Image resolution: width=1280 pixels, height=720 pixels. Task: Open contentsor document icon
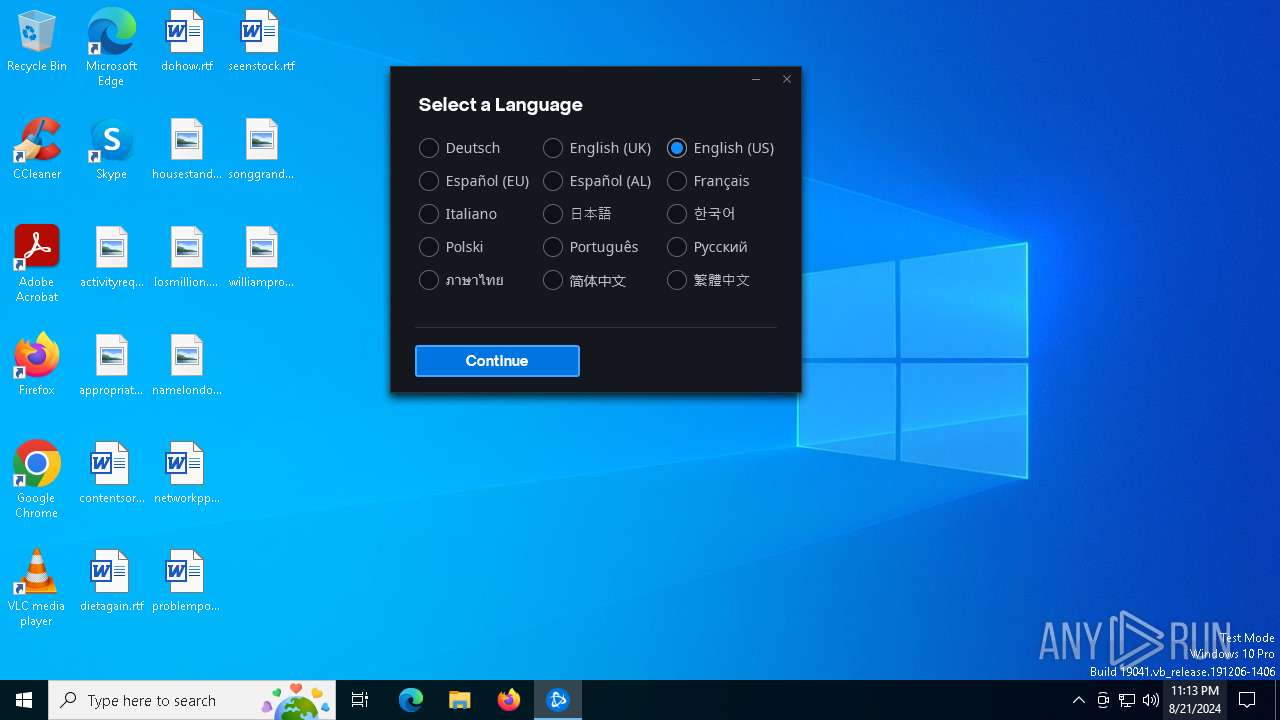[x=111, y=474]
